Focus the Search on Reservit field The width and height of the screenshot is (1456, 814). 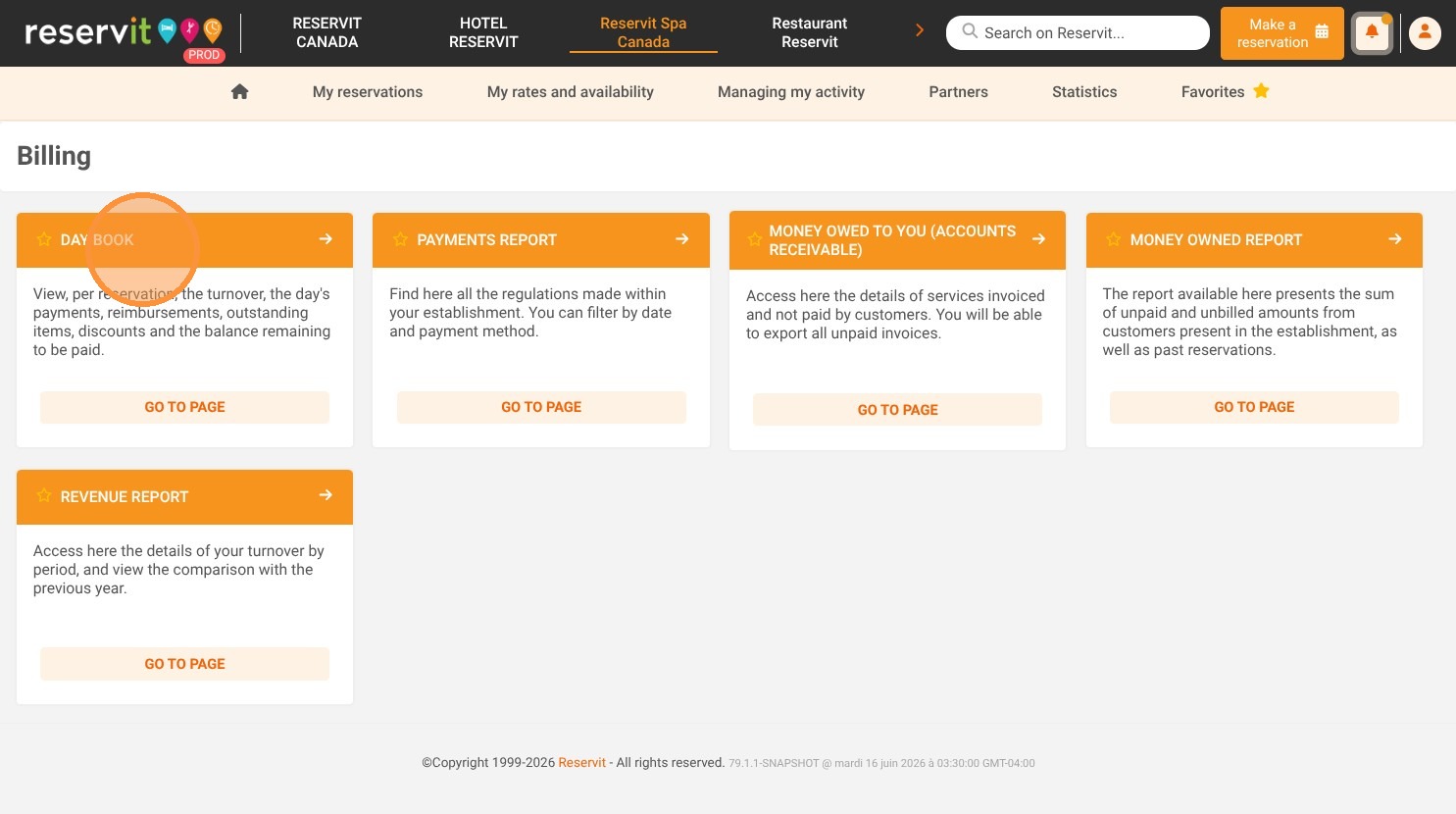tap(1078, 32)
